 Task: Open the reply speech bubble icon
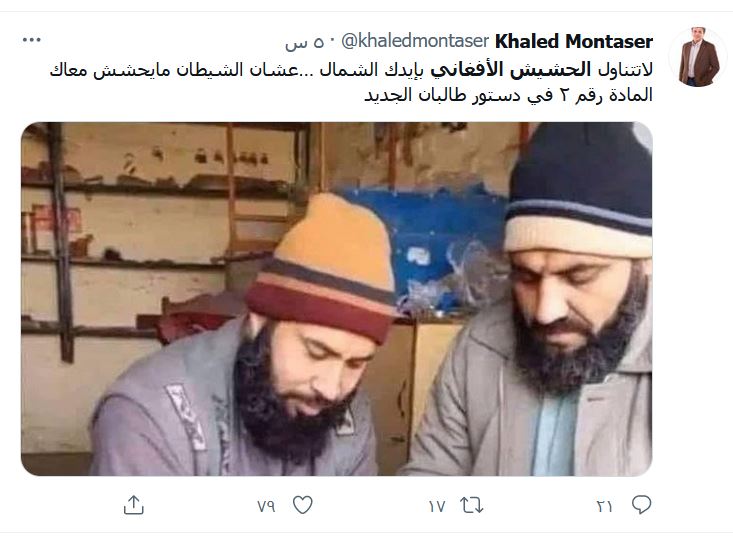[x=641, y=505]
